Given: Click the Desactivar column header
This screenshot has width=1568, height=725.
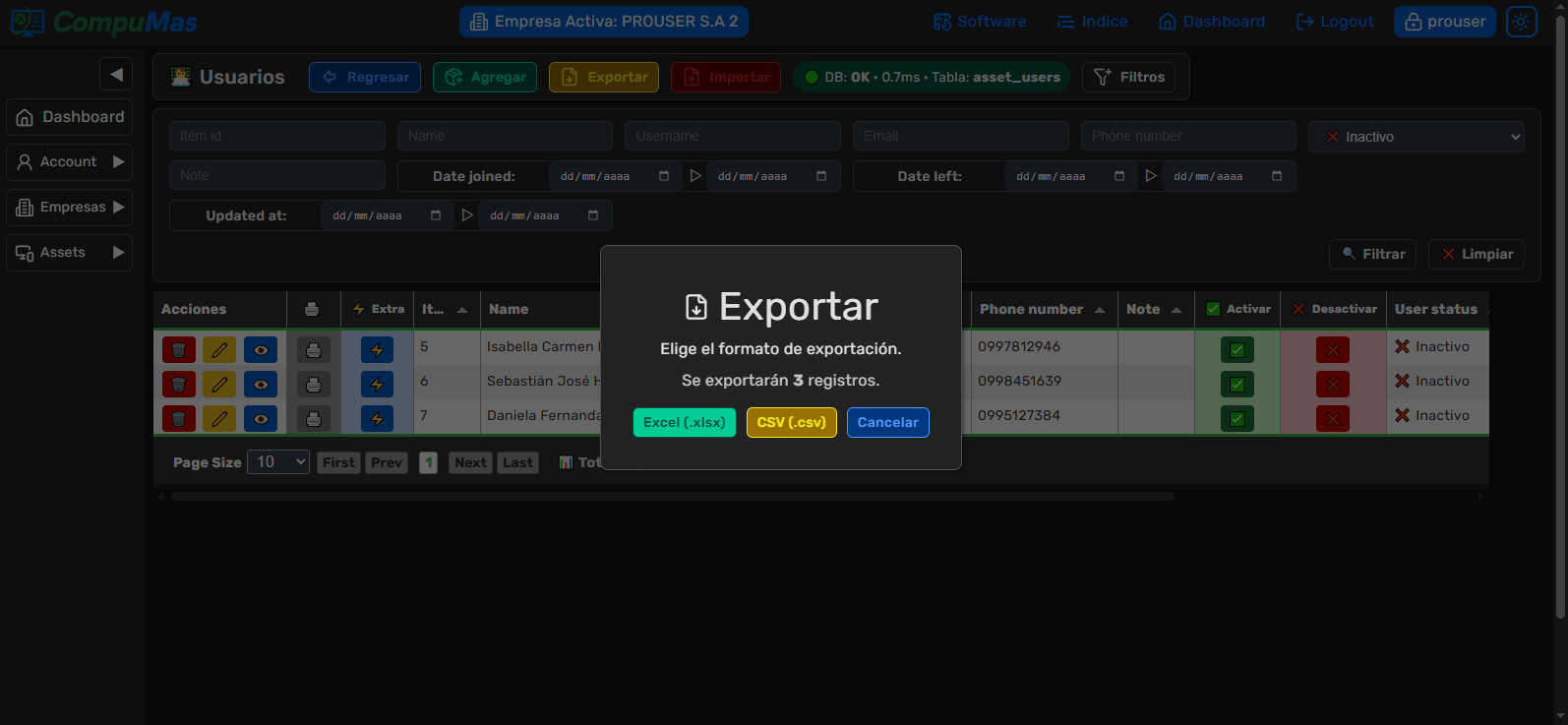Looking at the screenshot, I should 1334,309.
